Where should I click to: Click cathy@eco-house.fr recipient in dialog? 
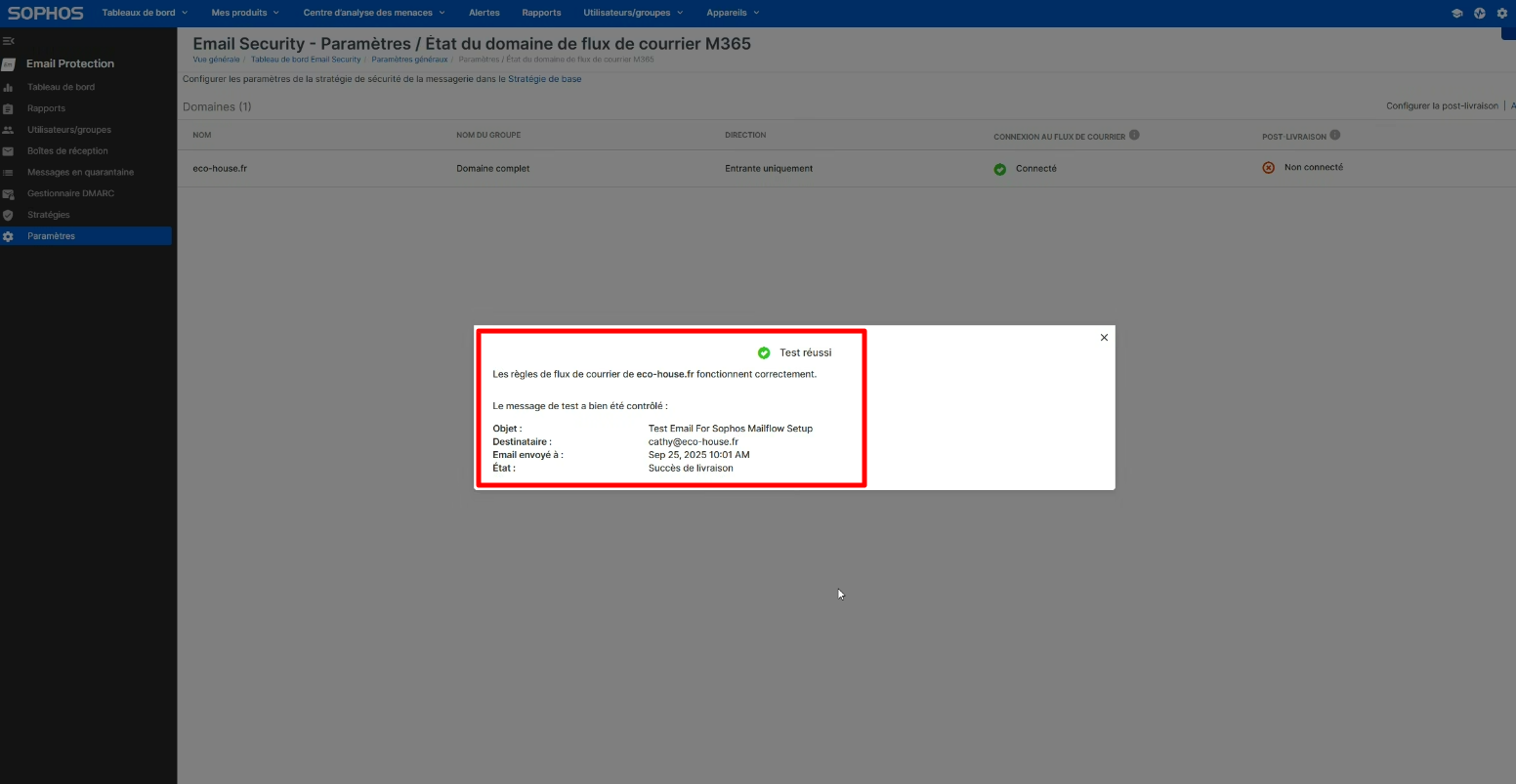694,442
